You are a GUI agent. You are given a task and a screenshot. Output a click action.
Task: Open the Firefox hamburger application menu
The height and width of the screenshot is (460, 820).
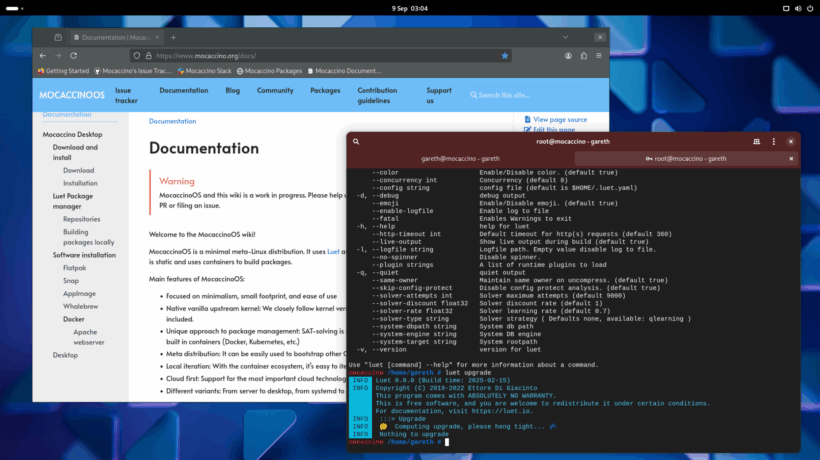(x=597, y=56)
